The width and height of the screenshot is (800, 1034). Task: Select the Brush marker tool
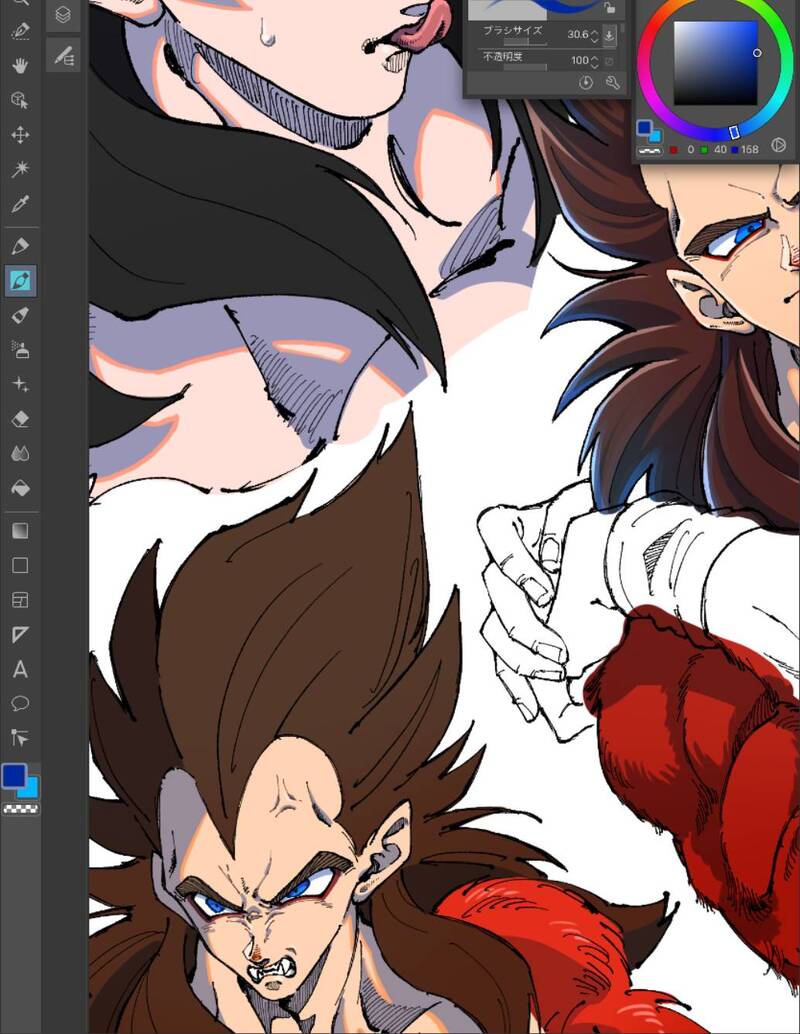pos(20,315)
